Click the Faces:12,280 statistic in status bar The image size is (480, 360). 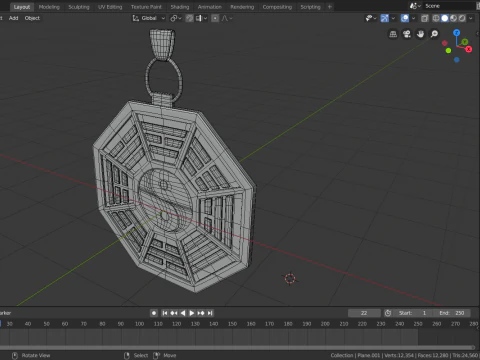tap(433, 355)
